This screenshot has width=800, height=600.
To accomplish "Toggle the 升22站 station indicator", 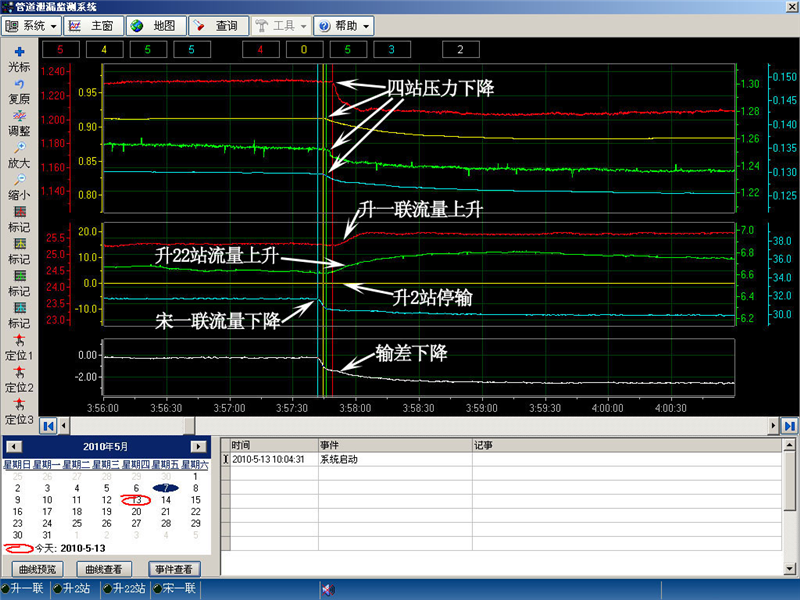I will pos(126,589).
